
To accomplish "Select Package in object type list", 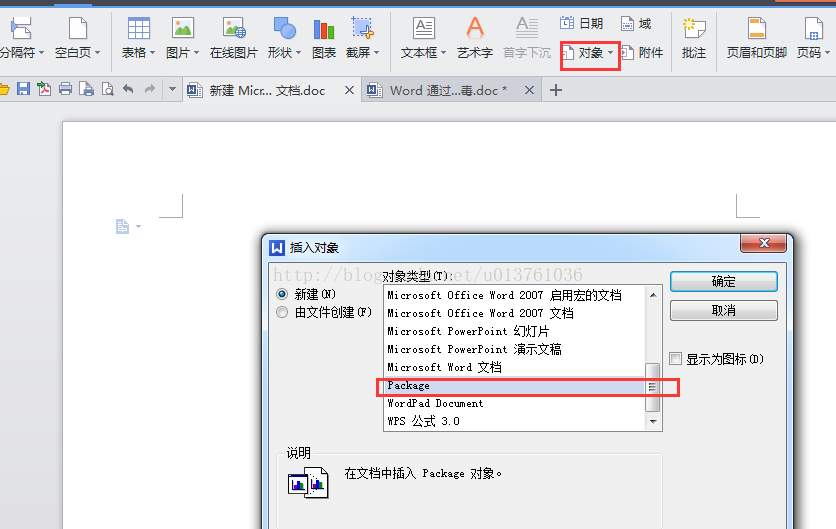I will [515, 386].
